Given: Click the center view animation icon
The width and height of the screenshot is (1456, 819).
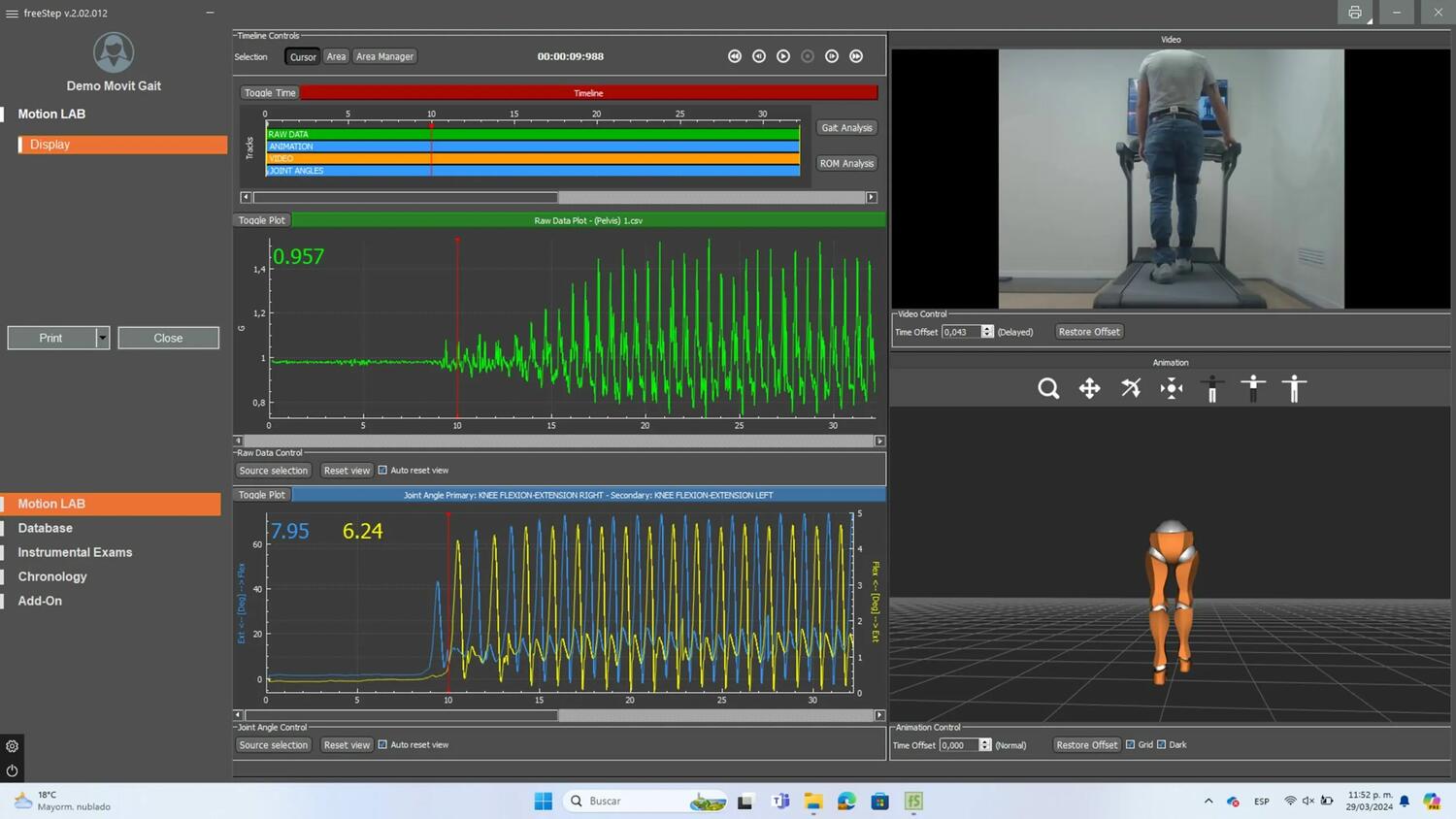Looking at the screenshot, I should (x=1172, y=389).
